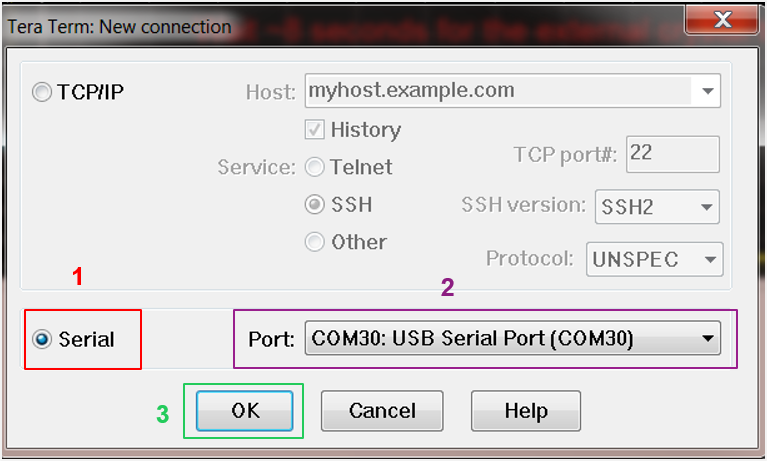Select the Serial connection radio button
Image resolution: width=767 pixels, height=461 pixels.
42,339
